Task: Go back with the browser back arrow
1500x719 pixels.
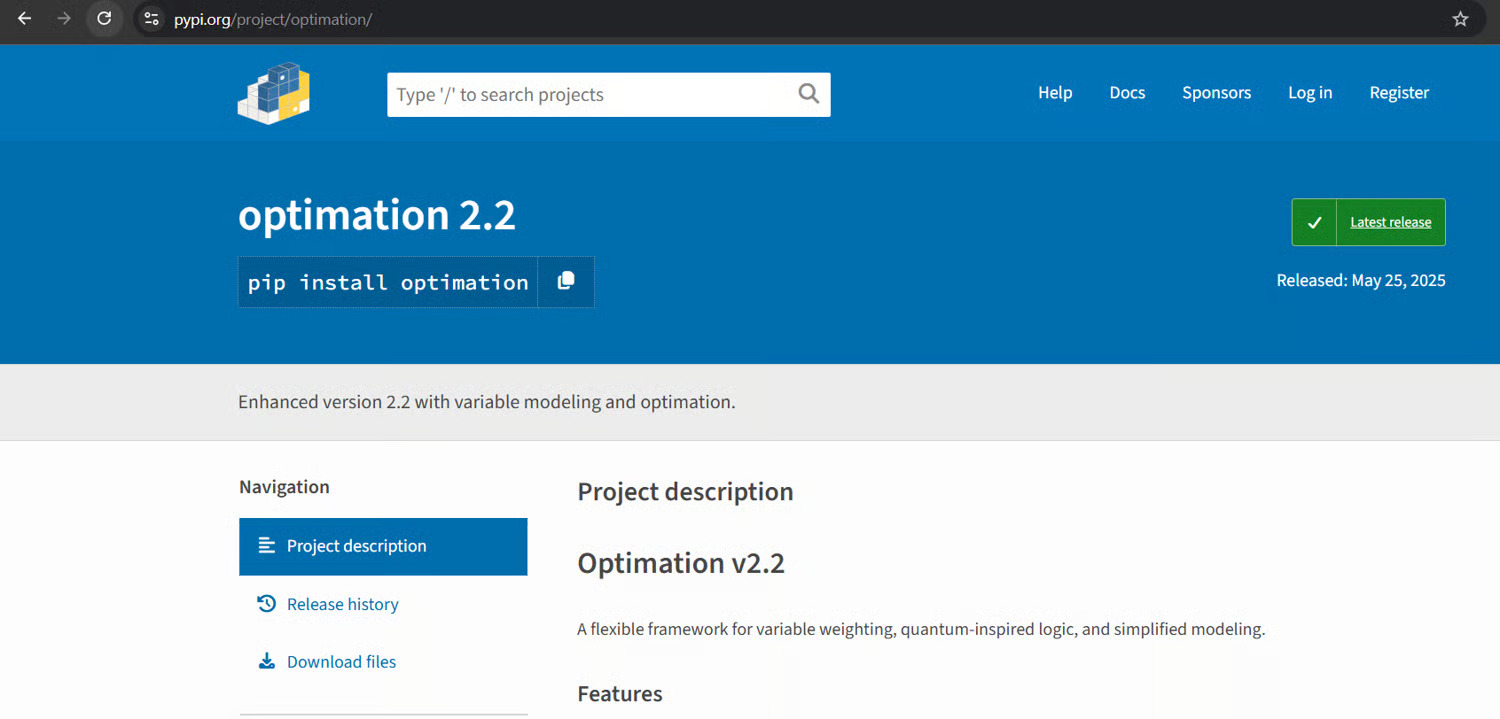Action: click(x=24, y=18)
